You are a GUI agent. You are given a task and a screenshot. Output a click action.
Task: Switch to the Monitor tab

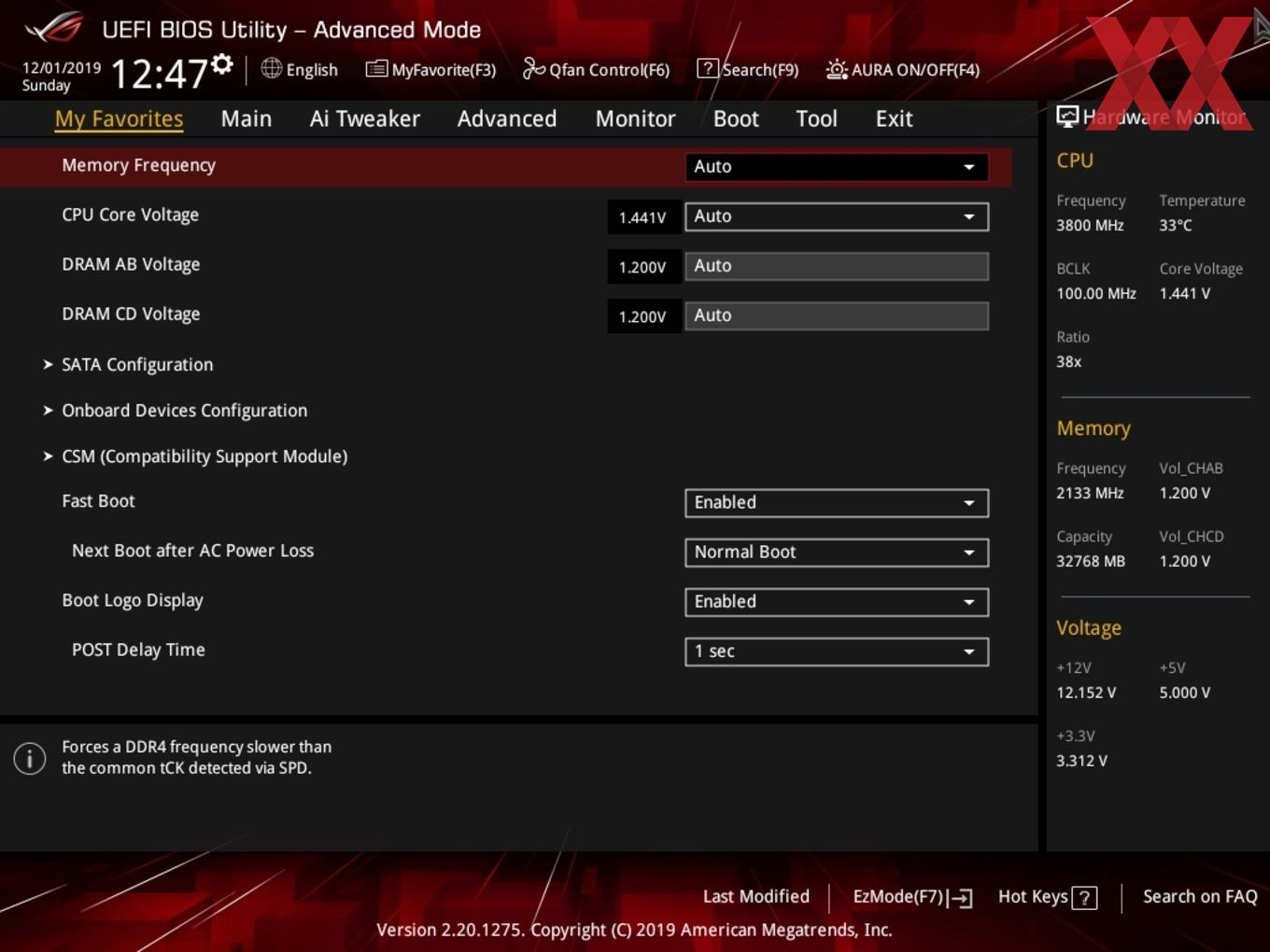click(x=635, y=119)
